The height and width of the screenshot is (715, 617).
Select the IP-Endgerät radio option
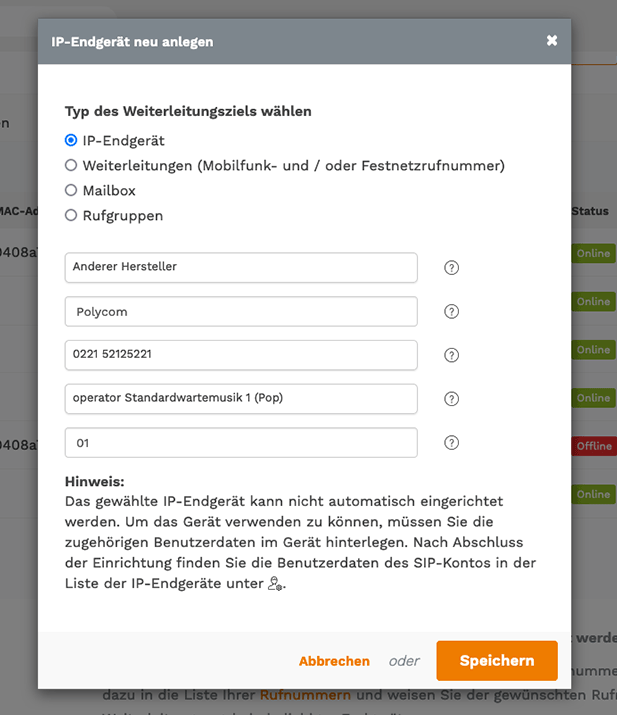click(x=71, y=140)
